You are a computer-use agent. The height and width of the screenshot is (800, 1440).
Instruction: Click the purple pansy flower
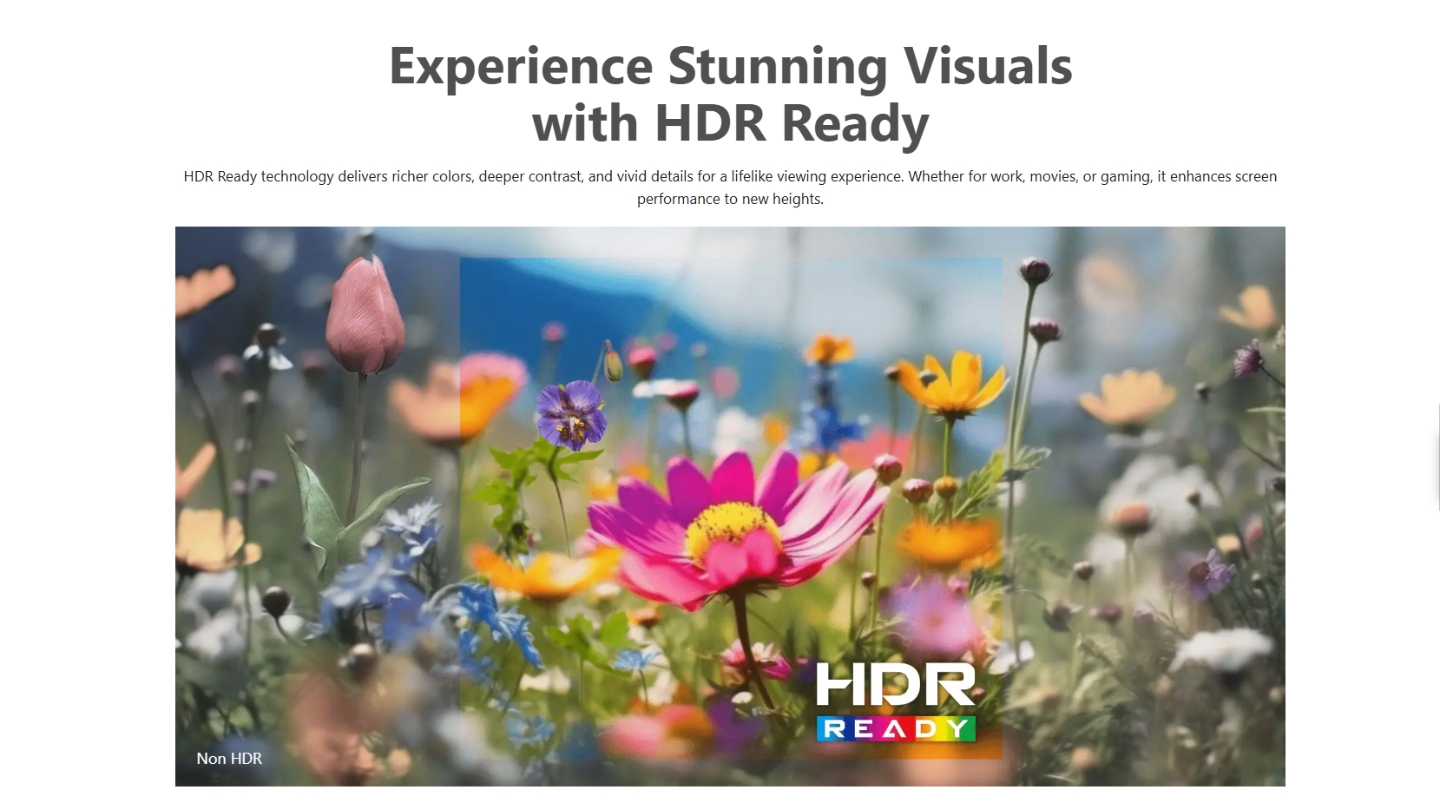point(571,414)
